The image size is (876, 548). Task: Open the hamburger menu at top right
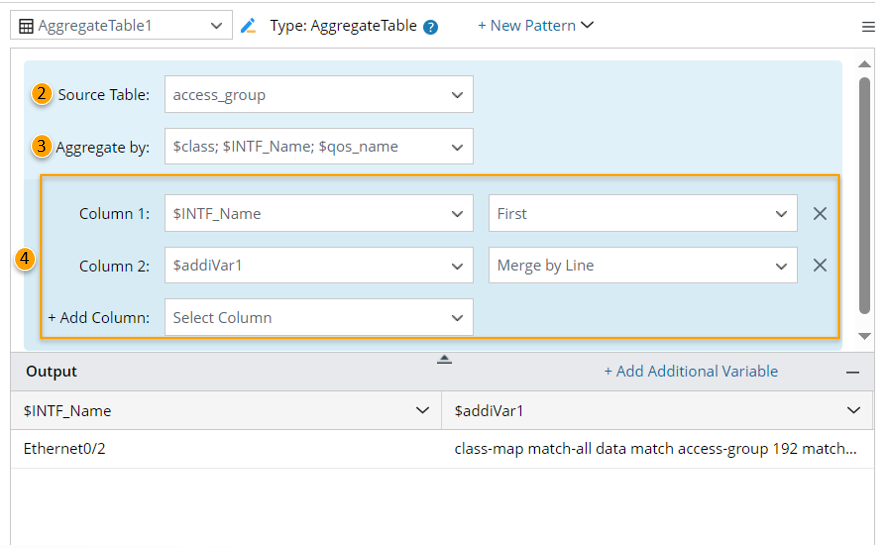(867, 27)
